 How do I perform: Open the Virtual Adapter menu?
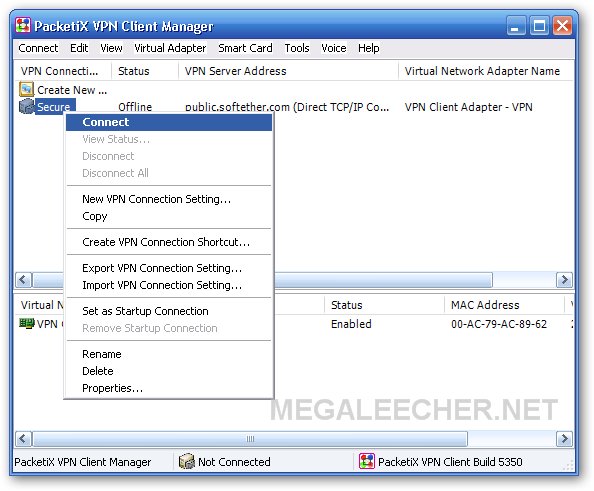tap(170, 48)
